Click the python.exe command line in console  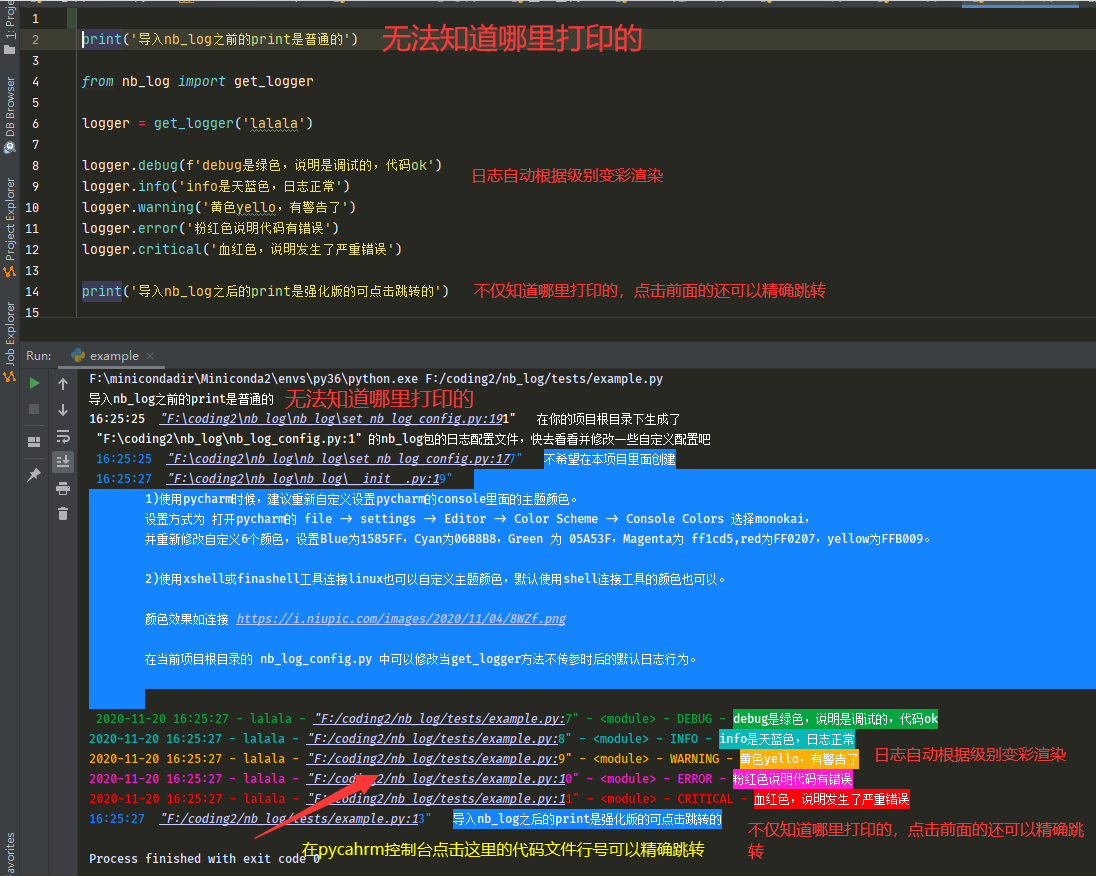[x=376, y=379]
